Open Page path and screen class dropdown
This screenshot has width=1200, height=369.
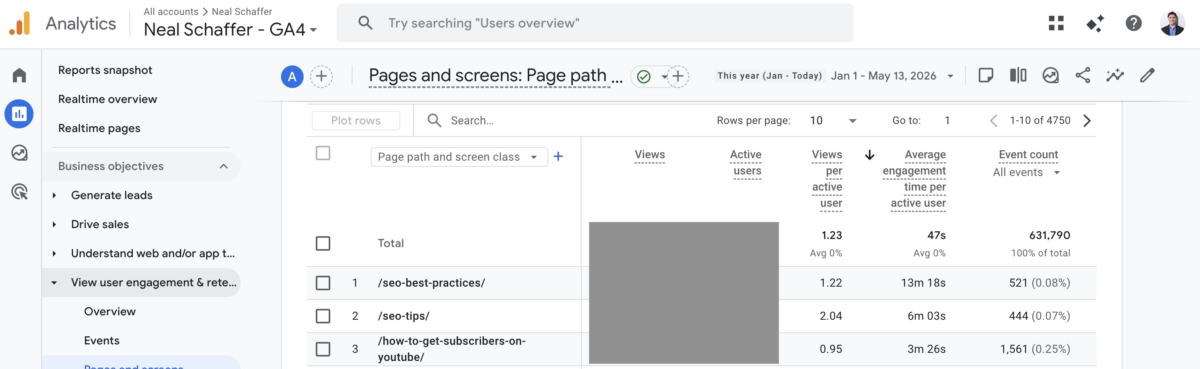coord(459,156)
